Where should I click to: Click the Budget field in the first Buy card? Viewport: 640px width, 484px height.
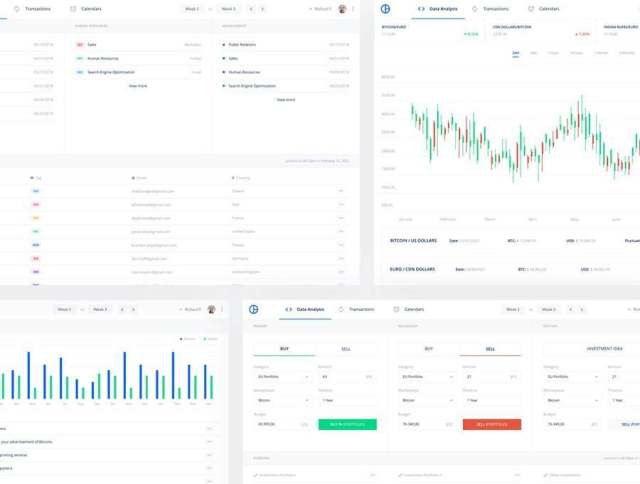pos(283,424)
